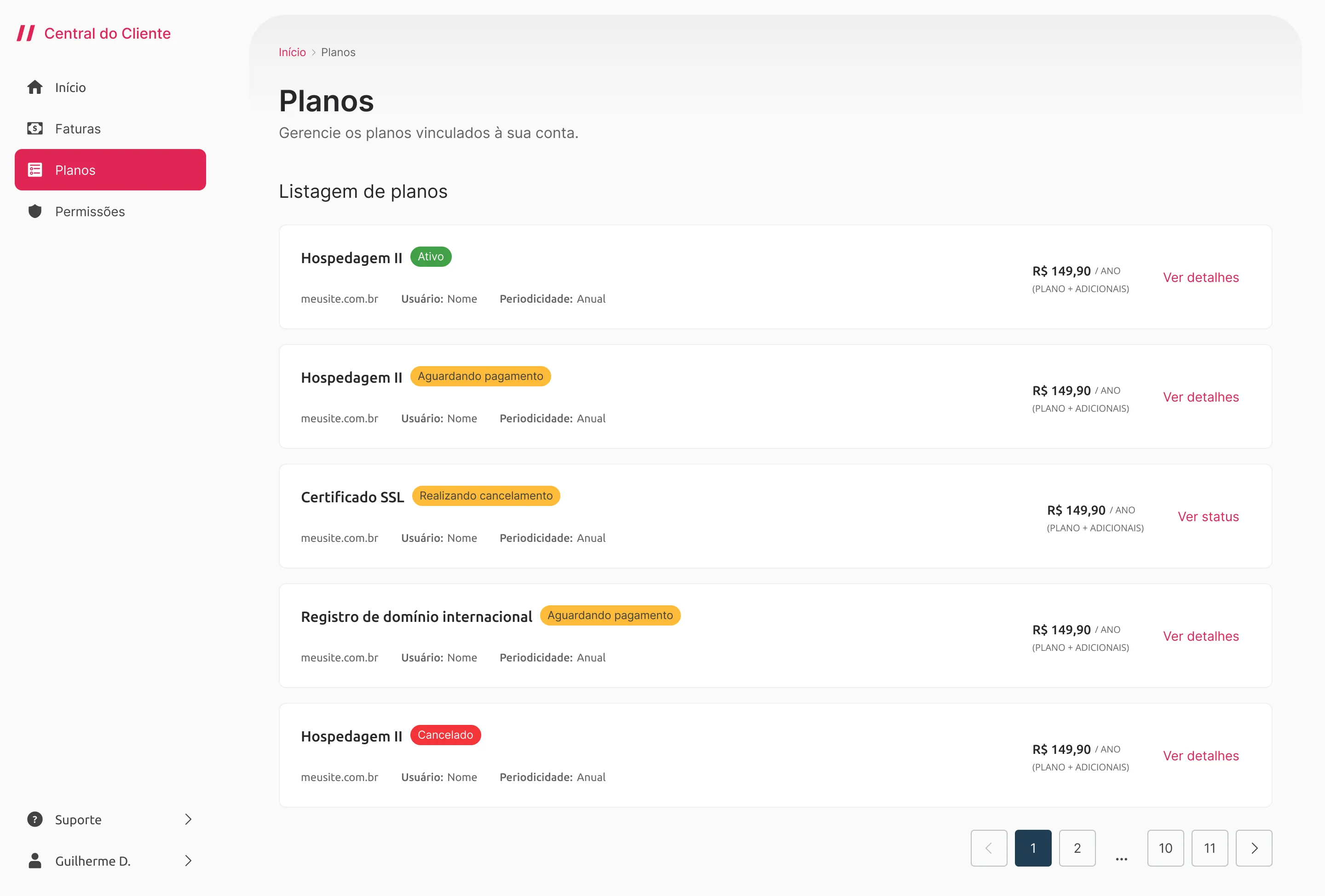Open Início in the sidebar

coord(110,87)
